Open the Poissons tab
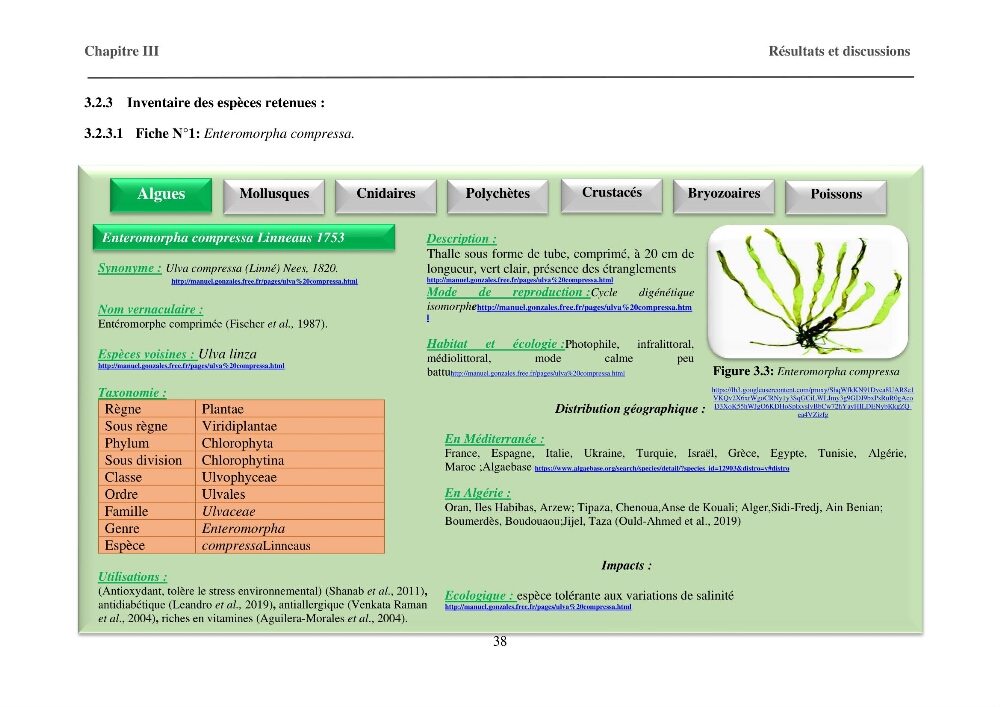1000x707 pixels. coord(836,196)
